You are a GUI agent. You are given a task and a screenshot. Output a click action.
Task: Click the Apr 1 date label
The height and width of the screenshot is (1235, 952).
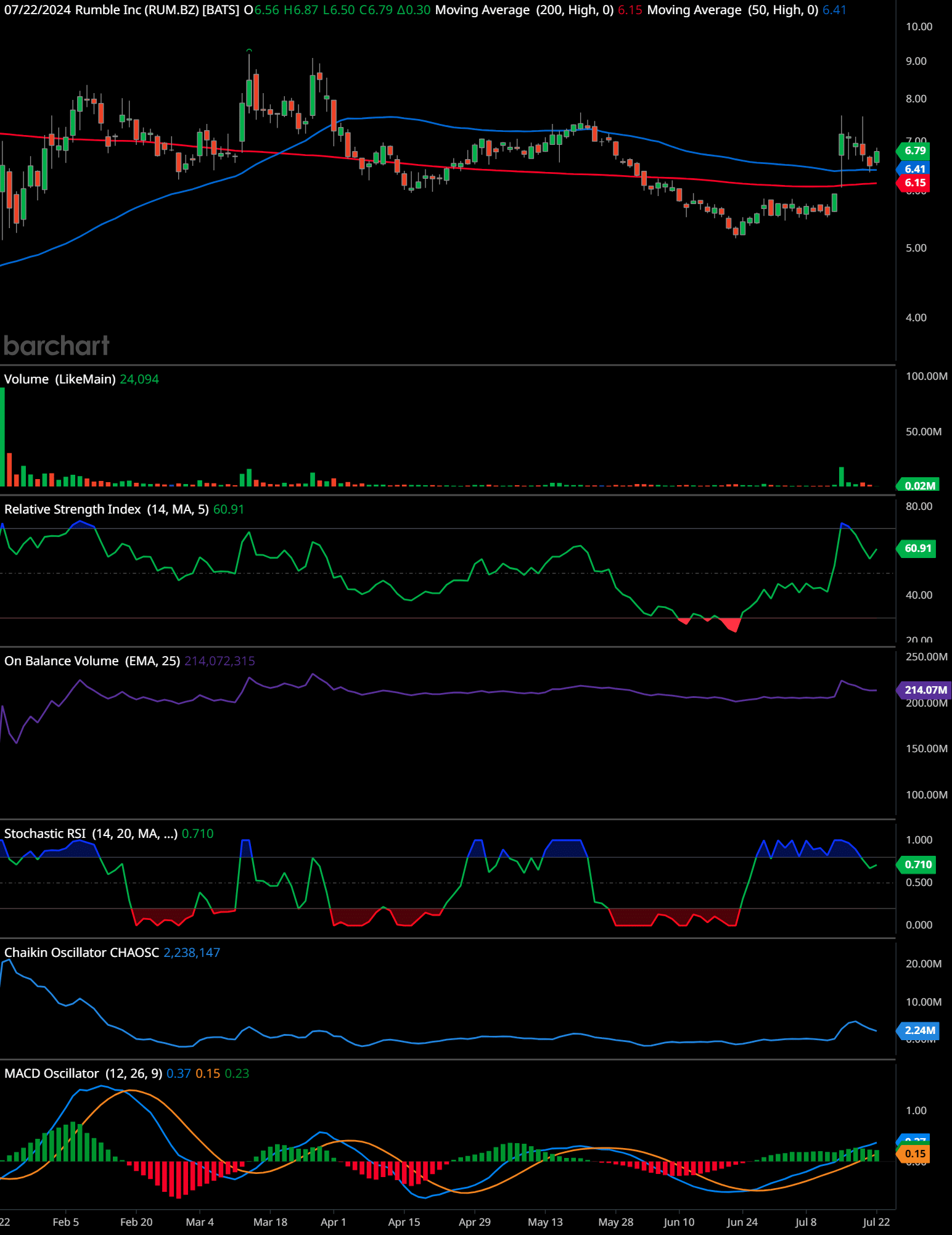tap(334, 1222)
